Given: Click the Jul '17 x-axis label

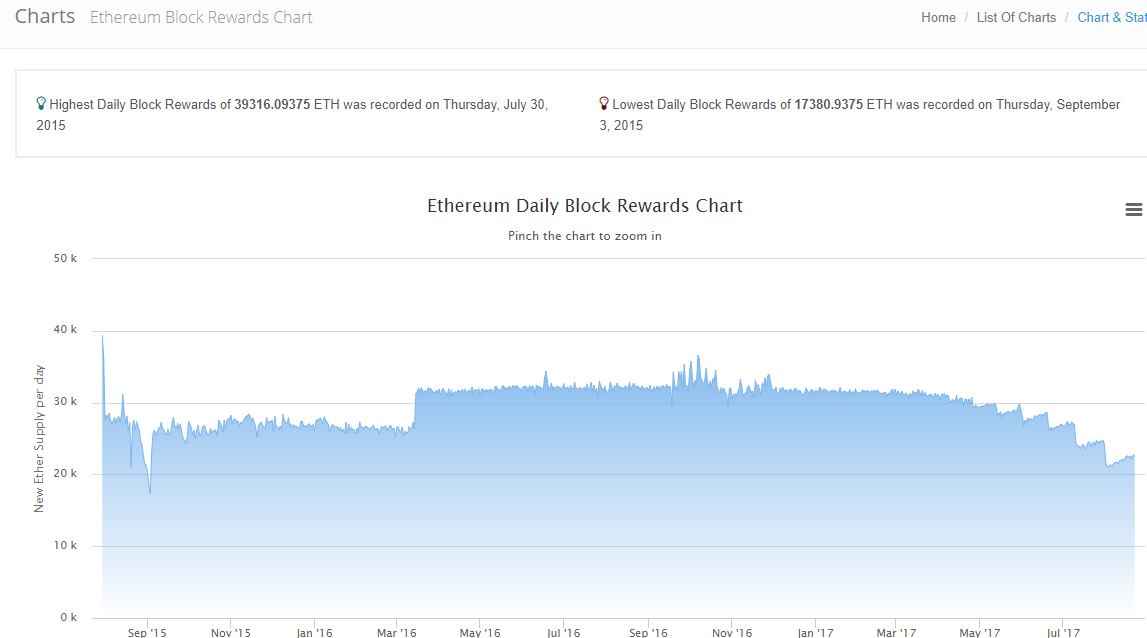Looking at the screenshot, I should coord(1064,632).
